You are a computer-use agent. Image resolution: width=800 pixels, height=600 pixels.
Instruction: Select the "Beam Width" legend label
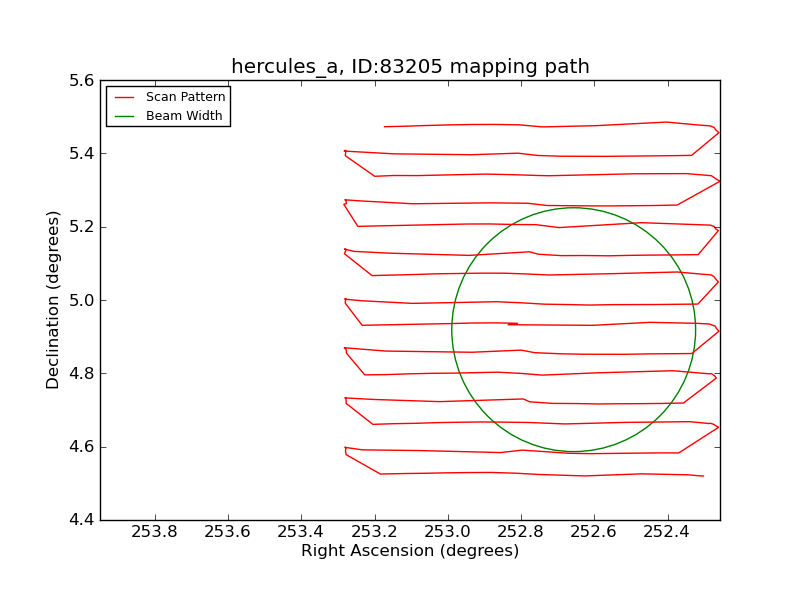(x=184, y=116)
